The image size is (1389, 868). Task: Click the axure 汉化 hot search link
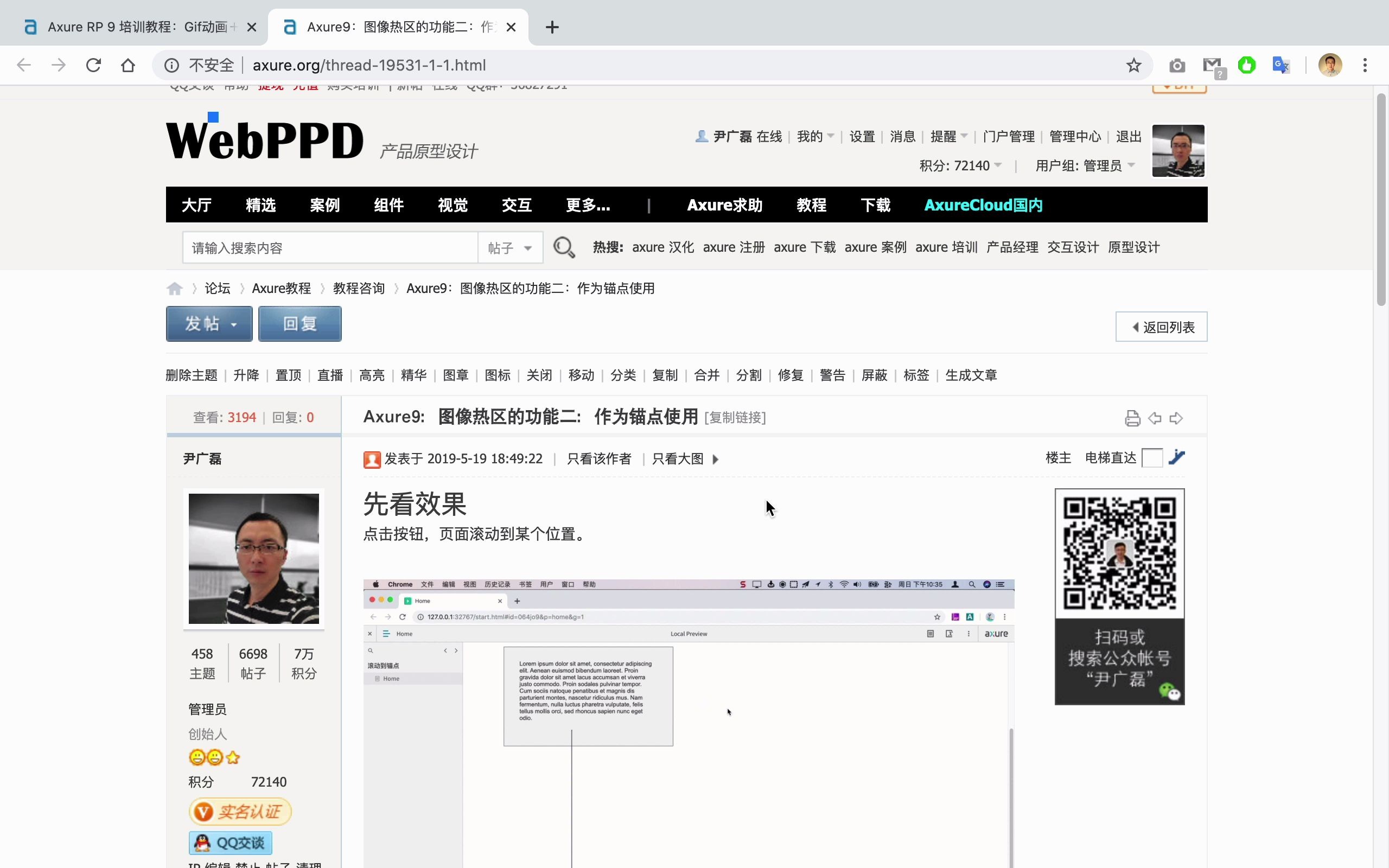pyautogui.click(x=663, y=247)
